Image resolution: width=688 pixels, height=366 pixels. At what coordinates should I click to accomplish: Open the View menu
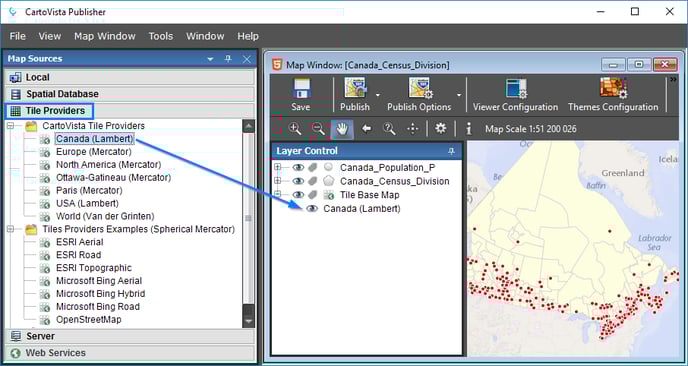click(x=50, y=36)
